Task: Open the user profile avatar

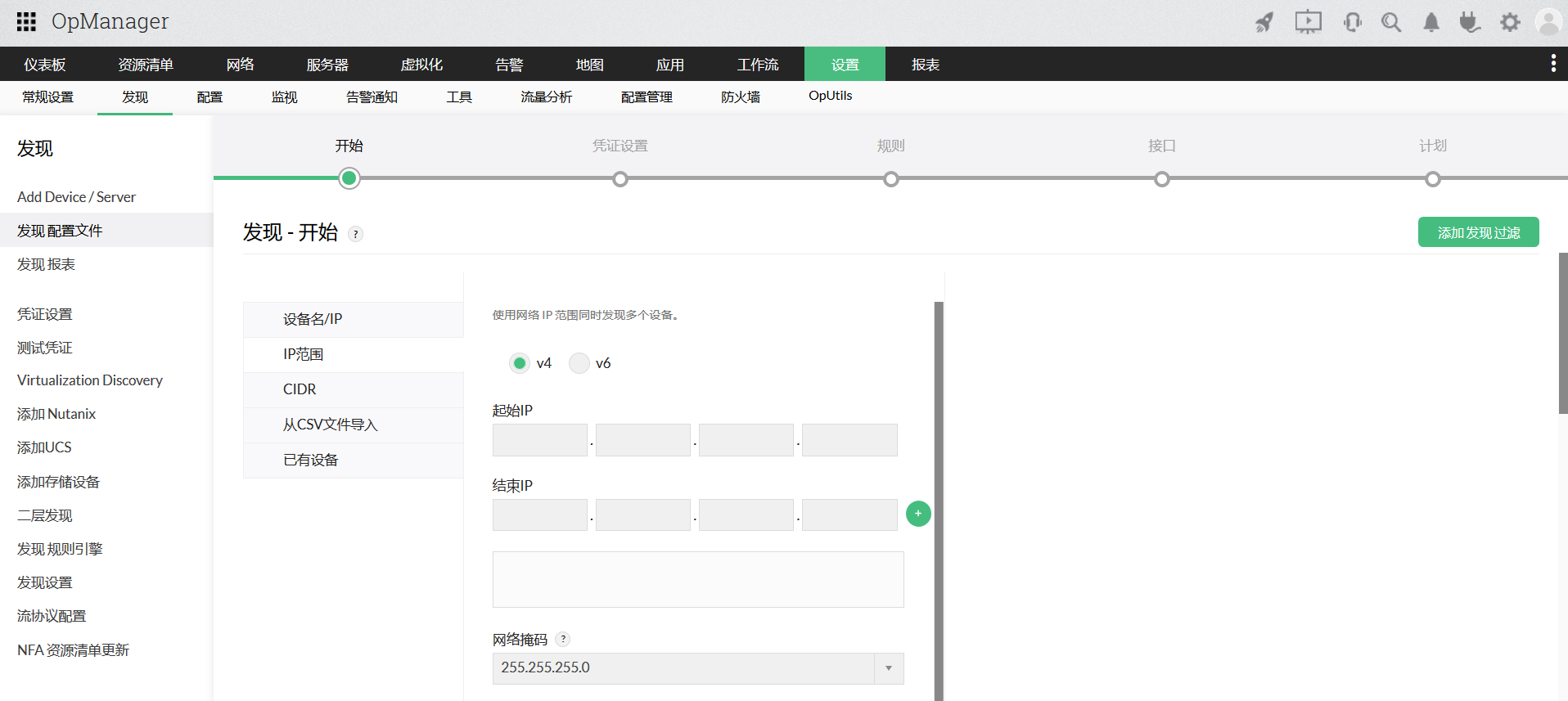Action: tap(1549, 22)
